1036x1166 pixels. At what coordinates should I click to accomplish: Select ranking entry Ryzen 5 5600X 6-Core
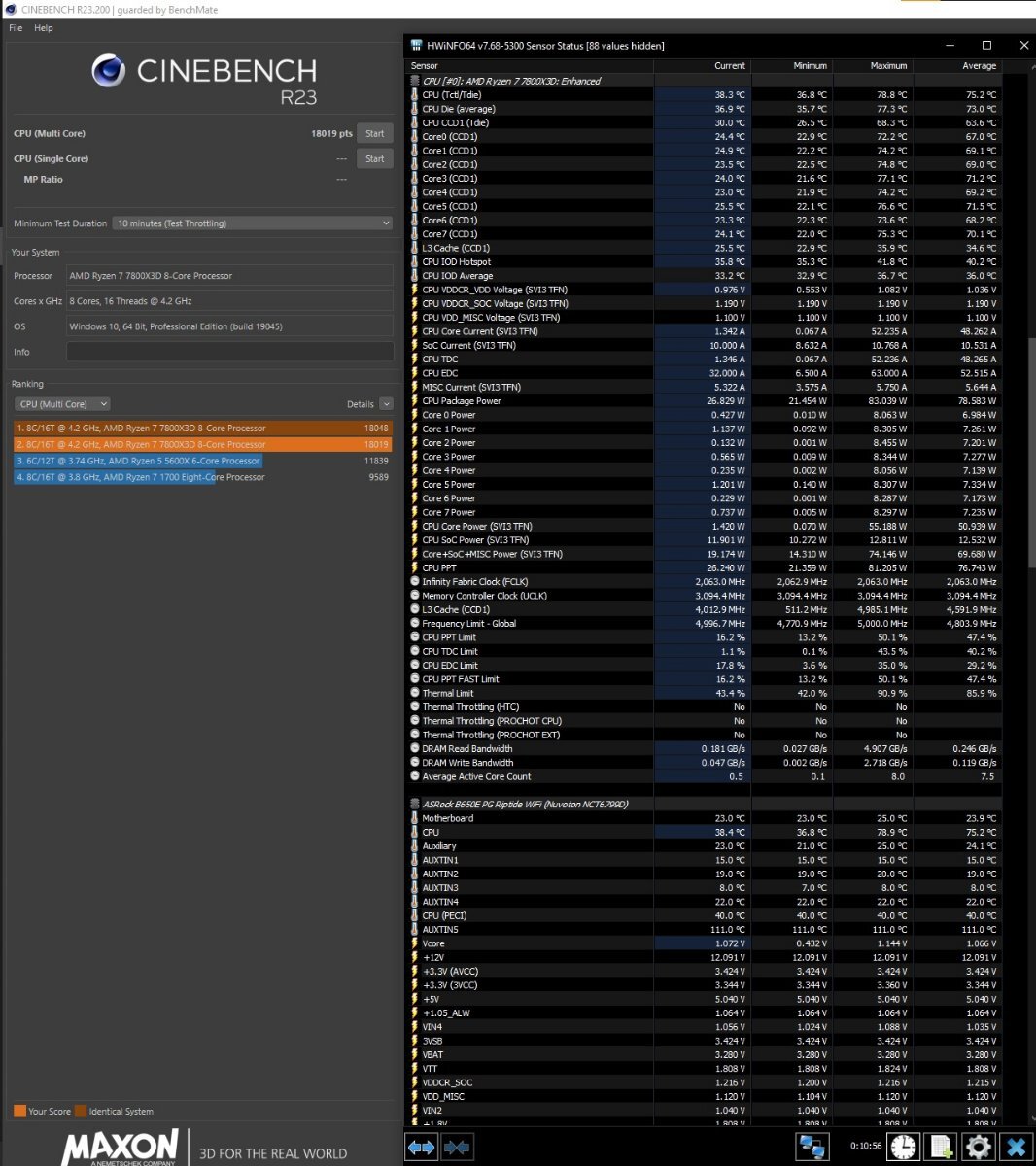pyautogui.click(x=202, y=461)
